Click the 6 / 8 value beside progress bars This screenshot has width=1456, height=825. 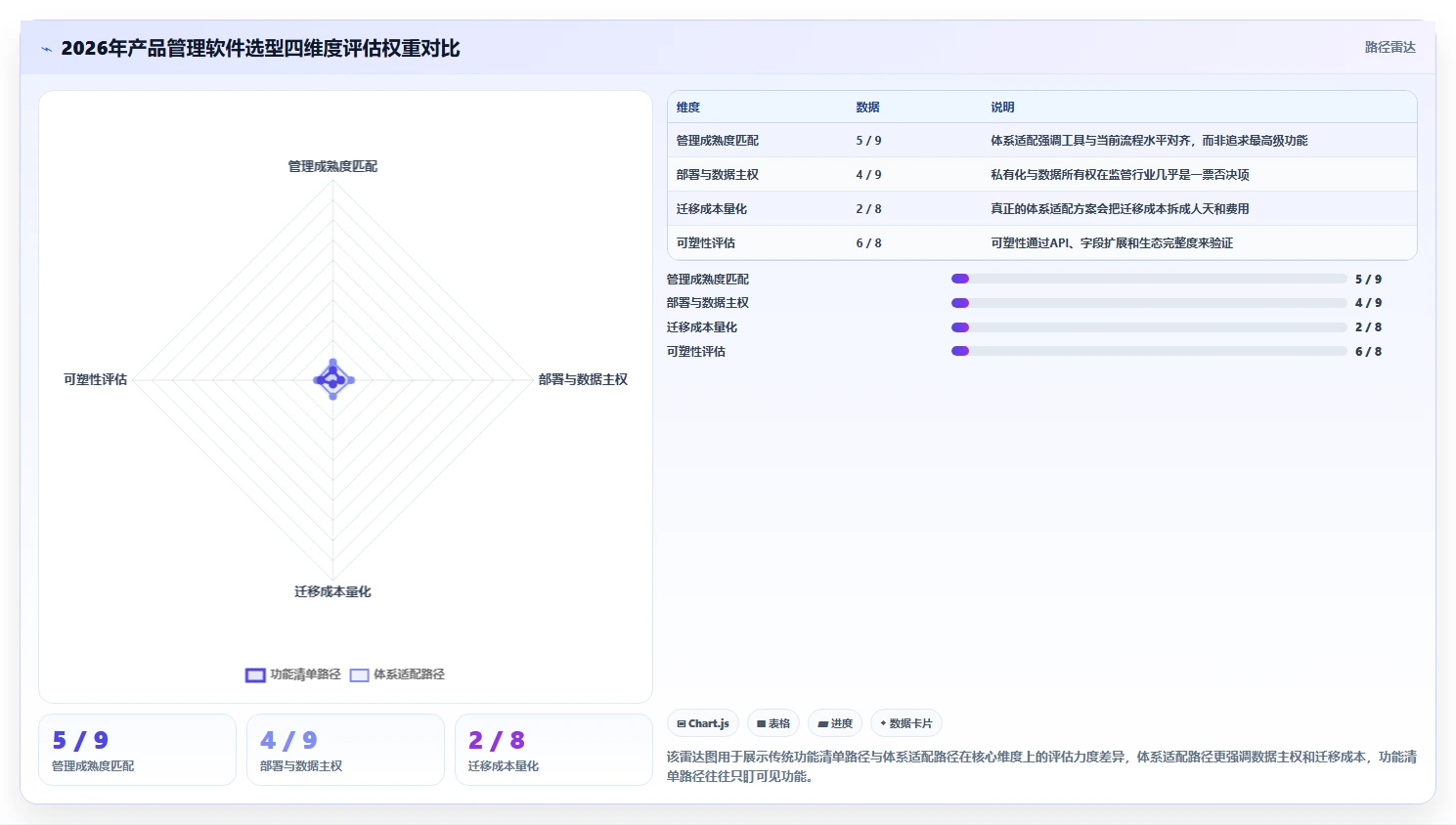[1368, 351]
